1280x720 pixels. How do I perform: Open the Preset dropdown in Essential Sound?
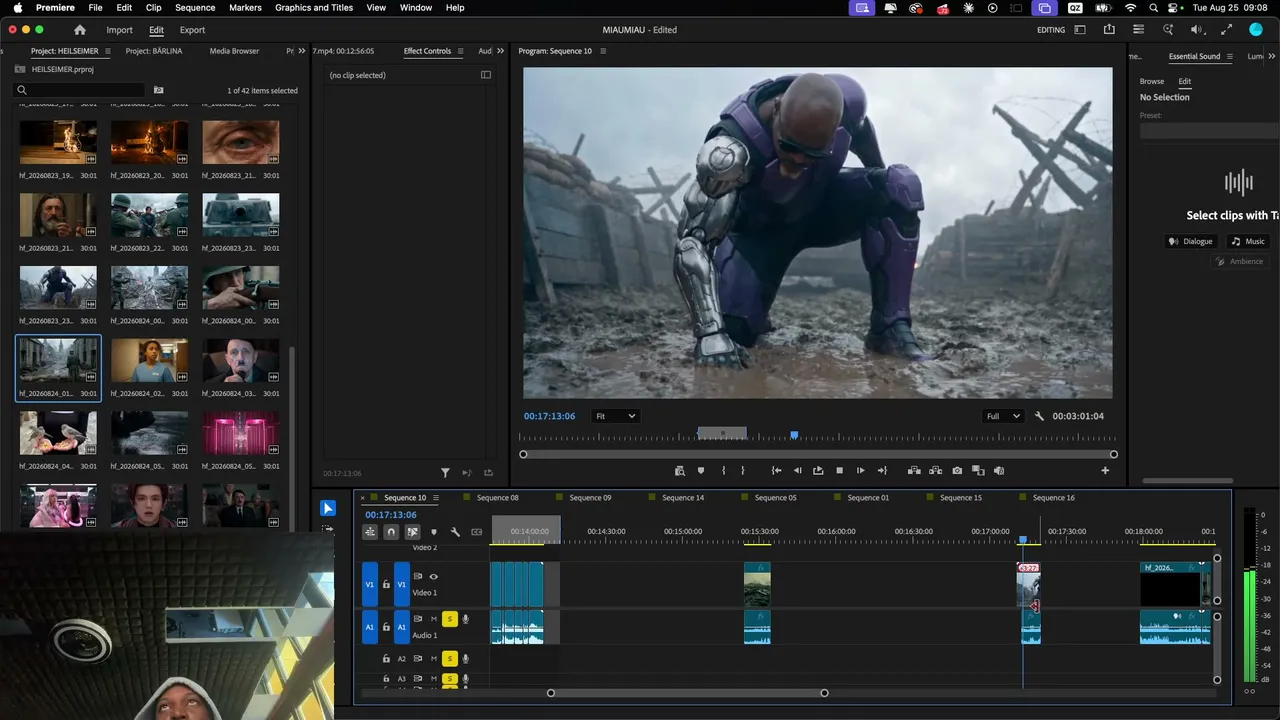(1210, 131)
